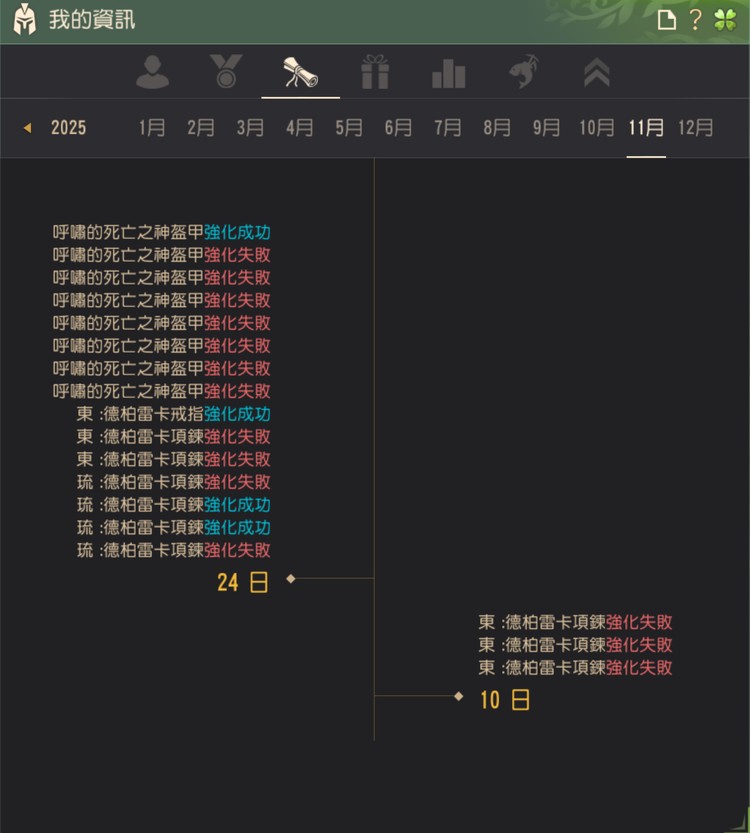Viewport: 750px width, 833px height.
Task: Select the scroll journal tab icon
Action: tap(300, 72)
